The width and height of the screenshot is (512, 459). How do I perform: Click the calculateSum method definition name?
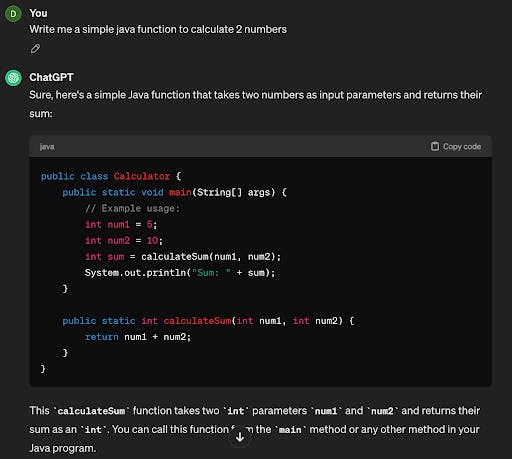pyautogui.click(x=197, y=321)
